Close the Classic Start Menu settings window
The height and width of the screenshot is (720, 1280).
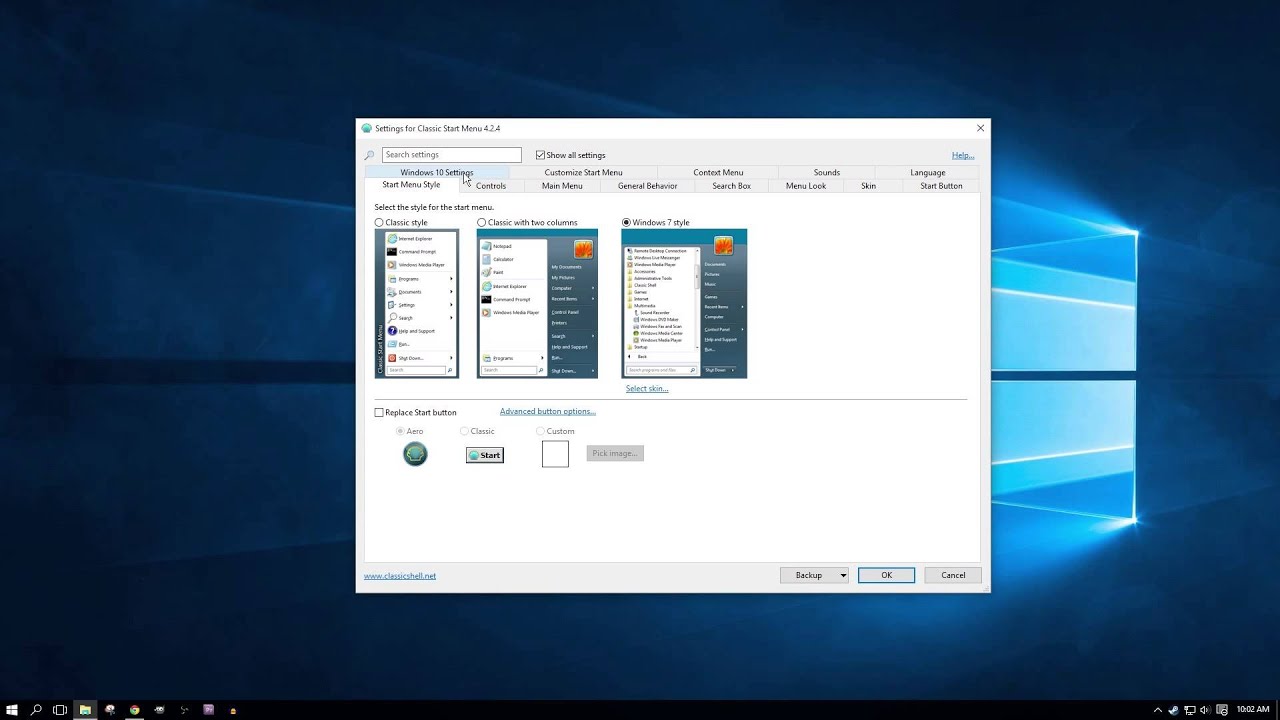click(x=980, y=128)
